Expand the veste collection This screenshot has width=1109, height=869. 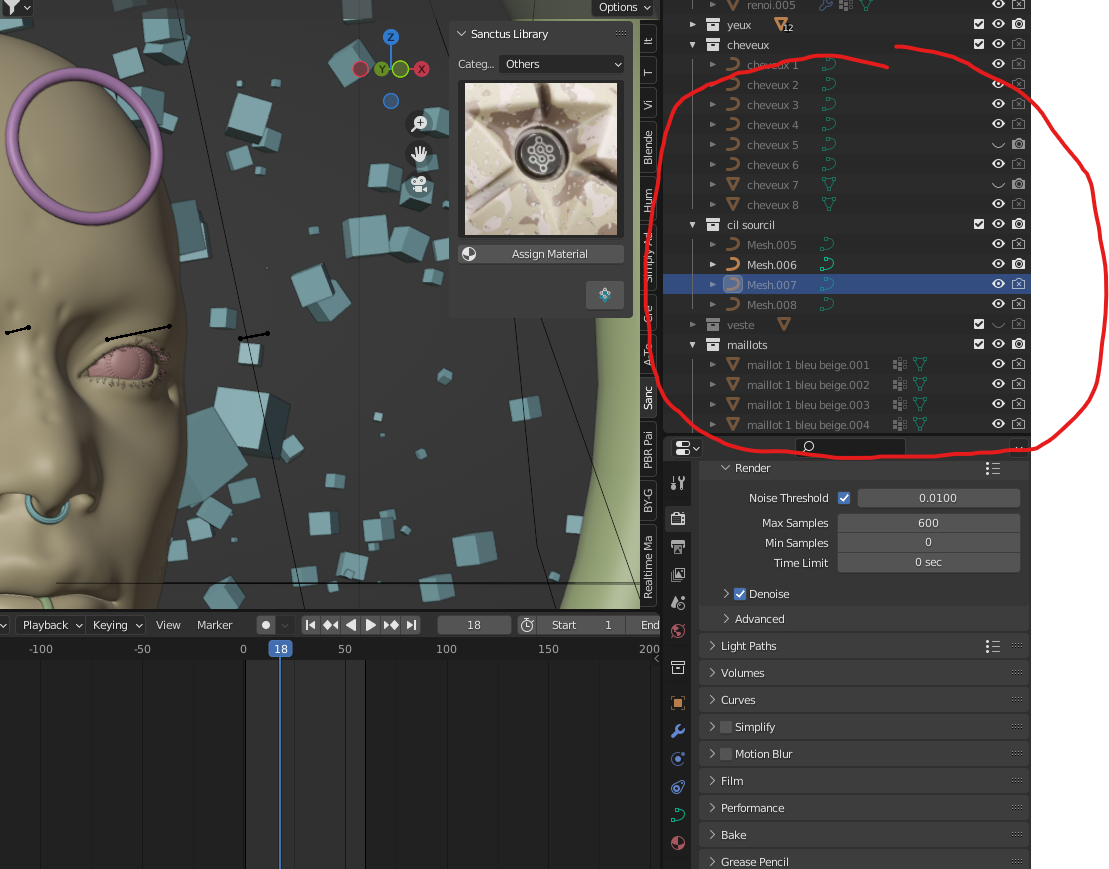692,325
